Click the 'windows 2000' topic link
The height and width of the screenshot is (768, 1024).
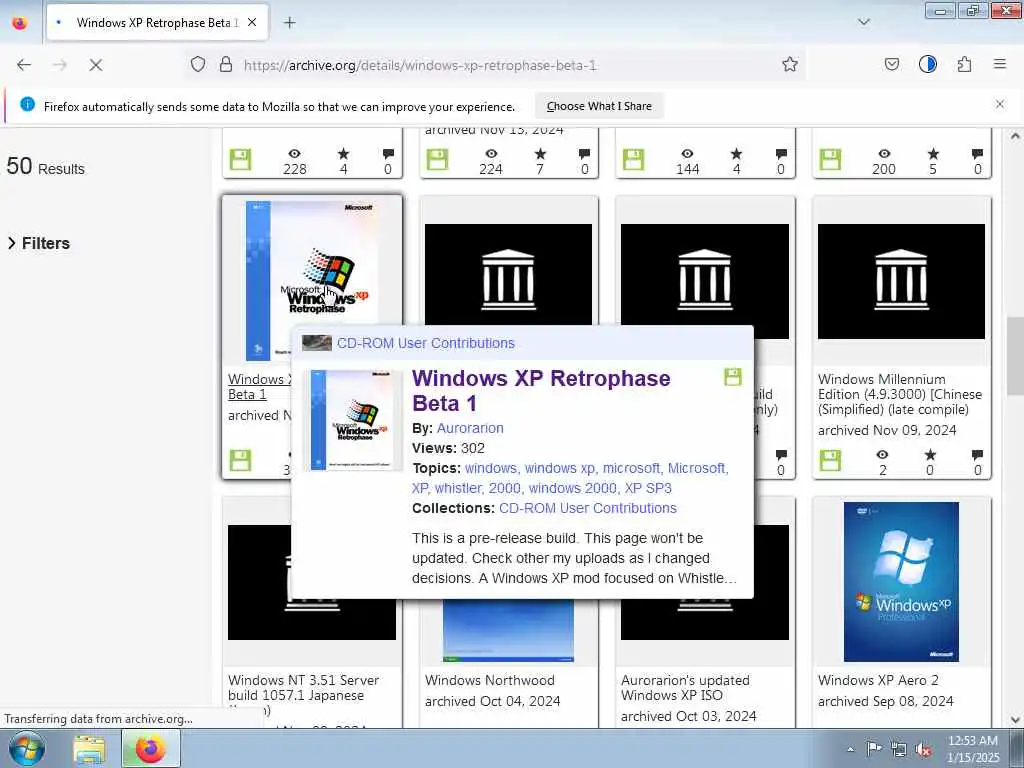pos(573,488)
